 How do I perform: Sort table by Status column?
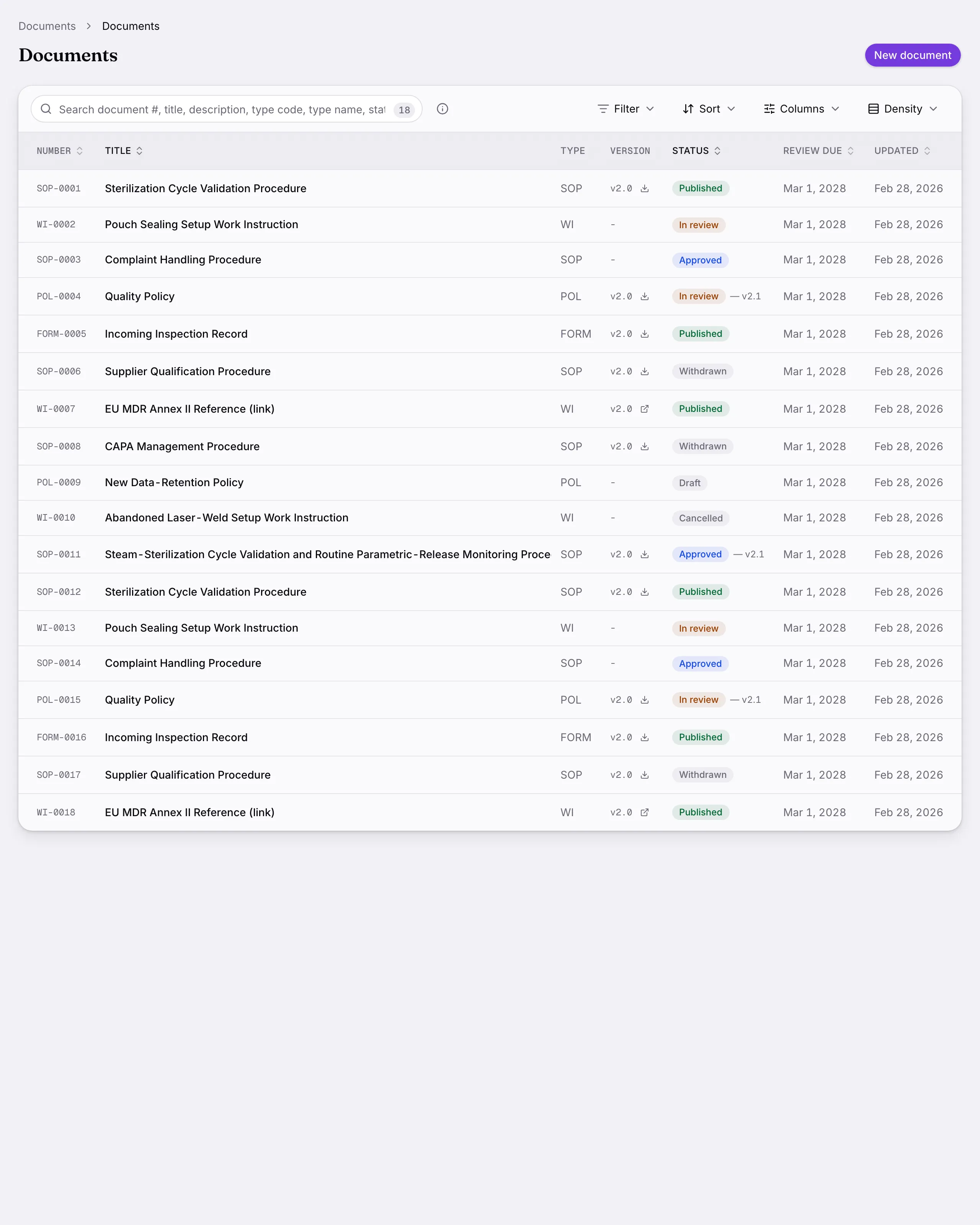point(696,151)
